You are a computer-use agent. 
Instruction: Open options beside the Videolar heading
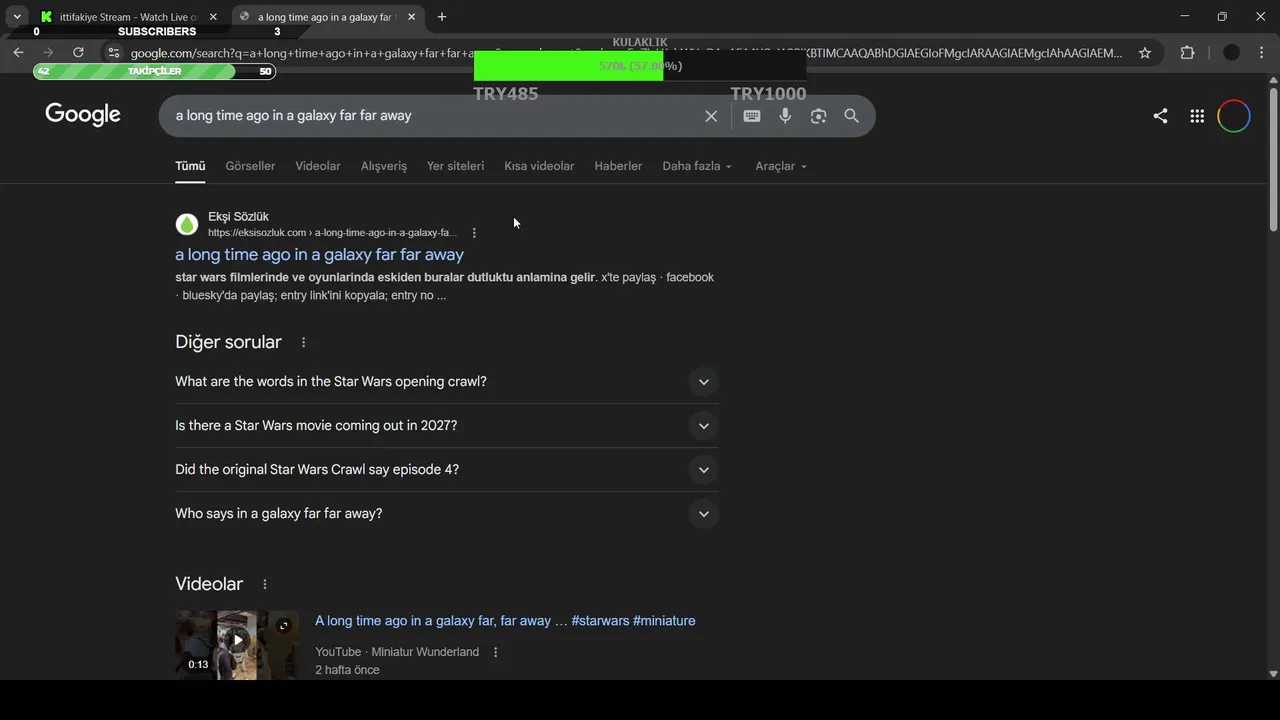tap(265, 584)
